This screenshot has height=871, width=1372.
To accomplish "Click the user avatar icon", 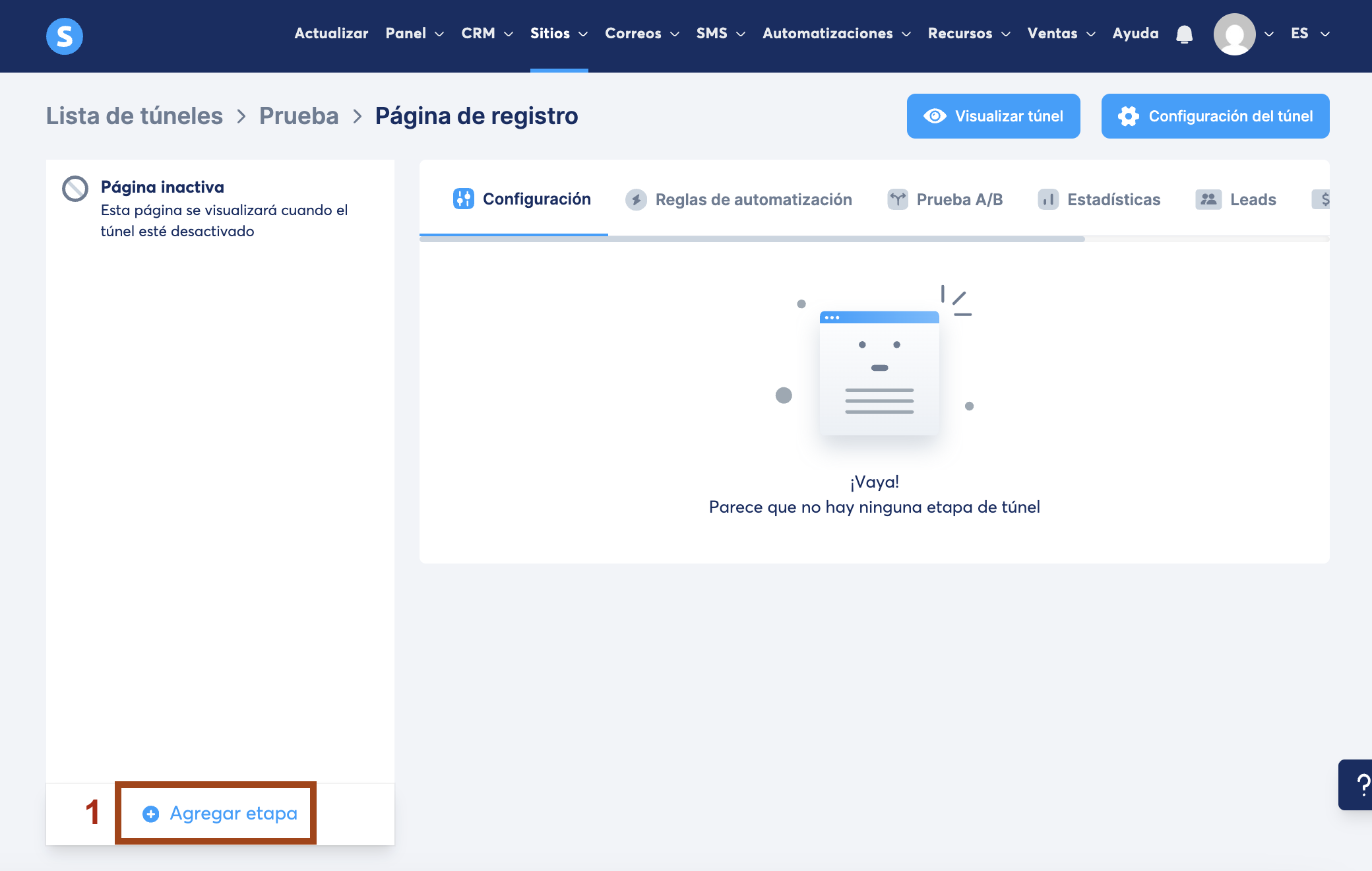I will (x=1234, y=34).
